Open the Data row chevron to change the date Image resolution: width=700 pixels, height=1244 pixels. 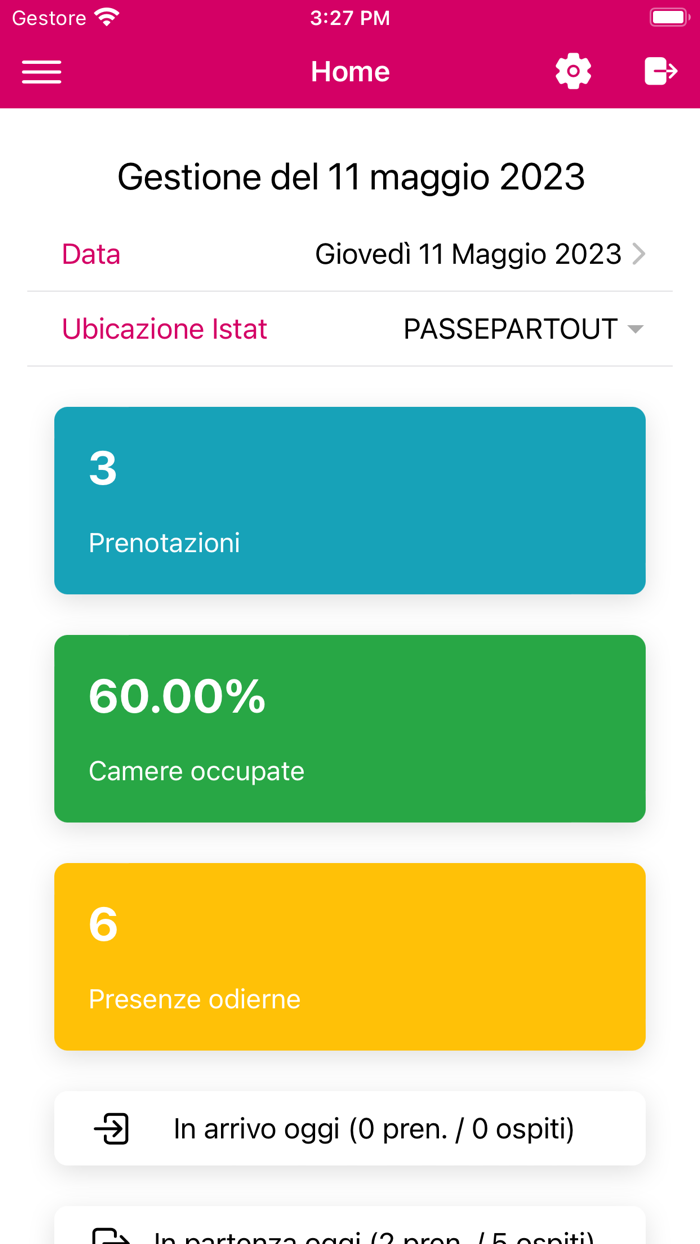pyautogui.click(x=640, y=253)
